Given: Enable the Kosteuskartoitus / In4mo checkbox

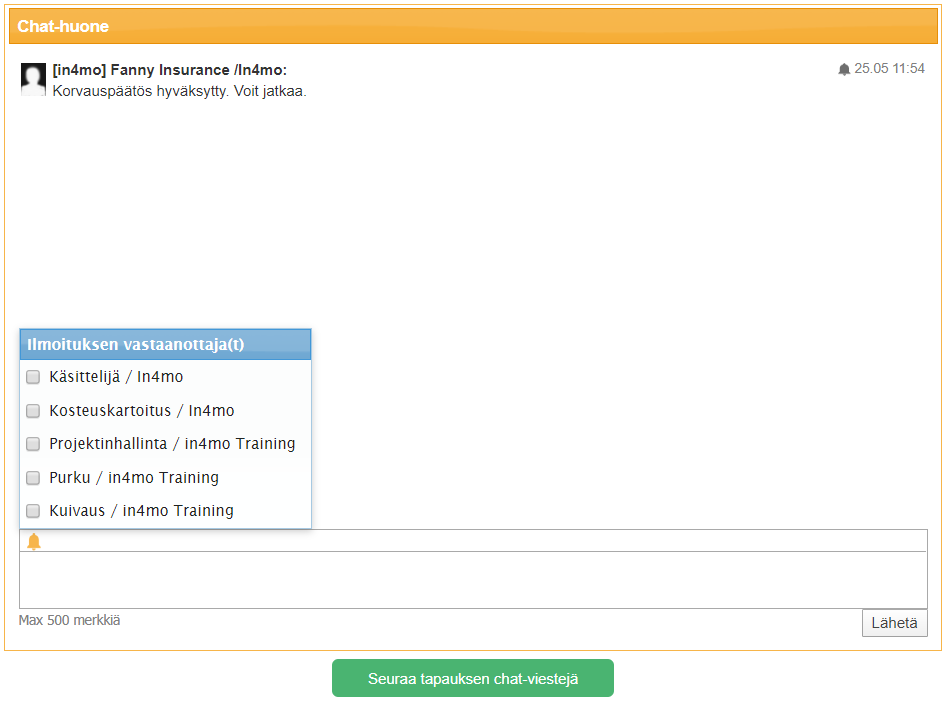Looking at the screenshot, I should [33, 411].
